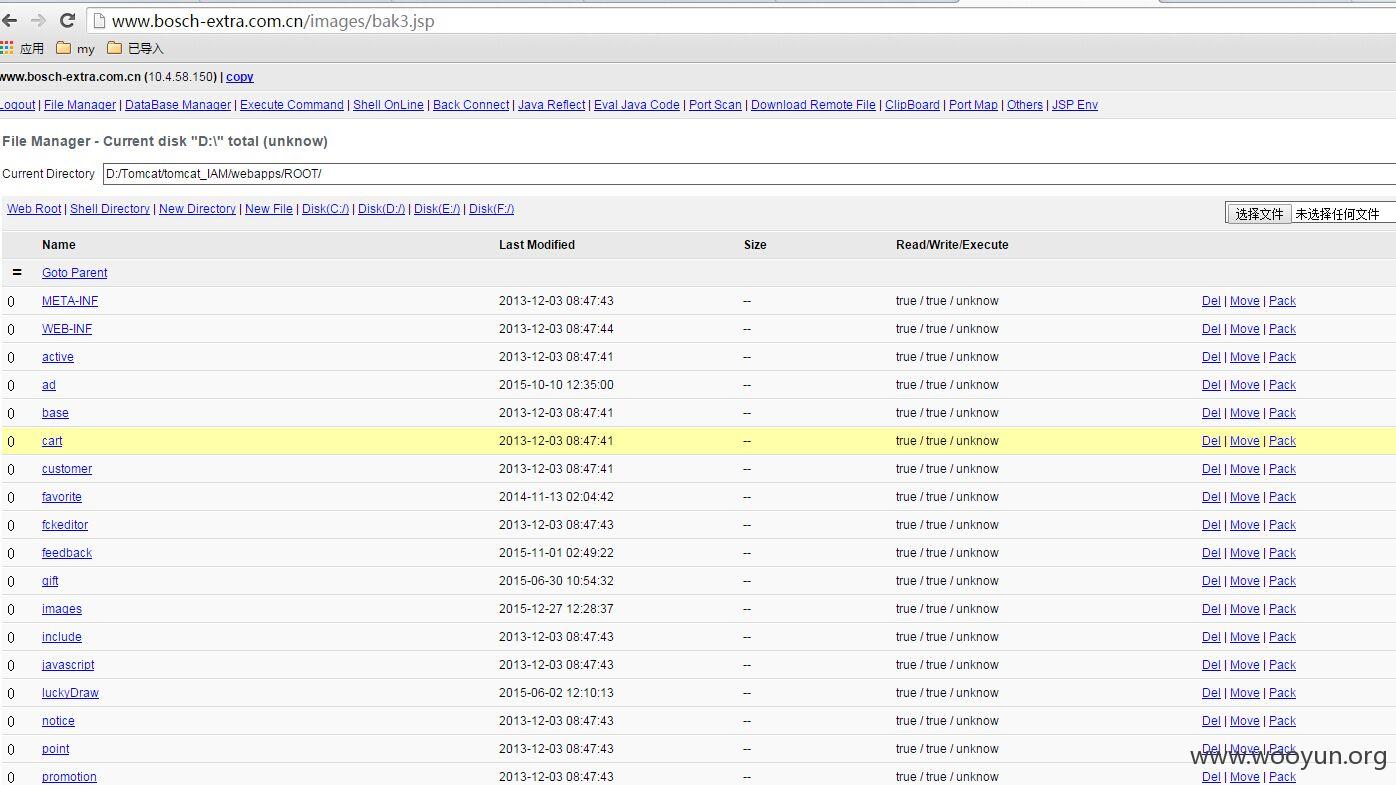Click the Current Directory path field

click(749, 174)
